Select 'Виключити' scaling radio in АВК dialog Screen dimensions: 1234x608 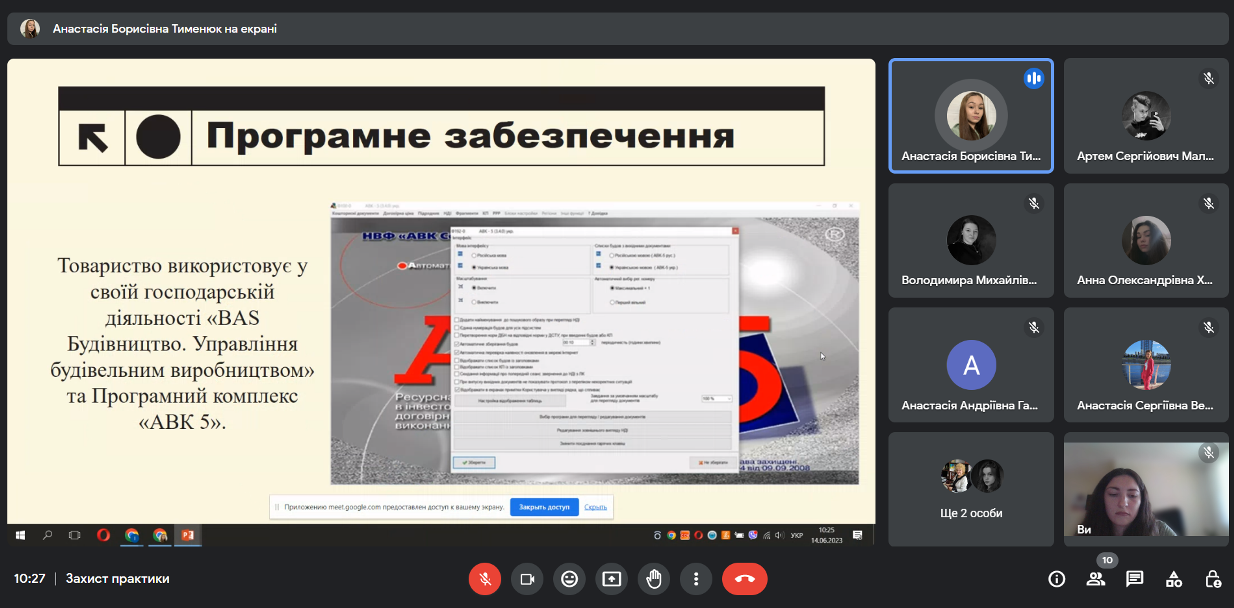pos(474,302)
